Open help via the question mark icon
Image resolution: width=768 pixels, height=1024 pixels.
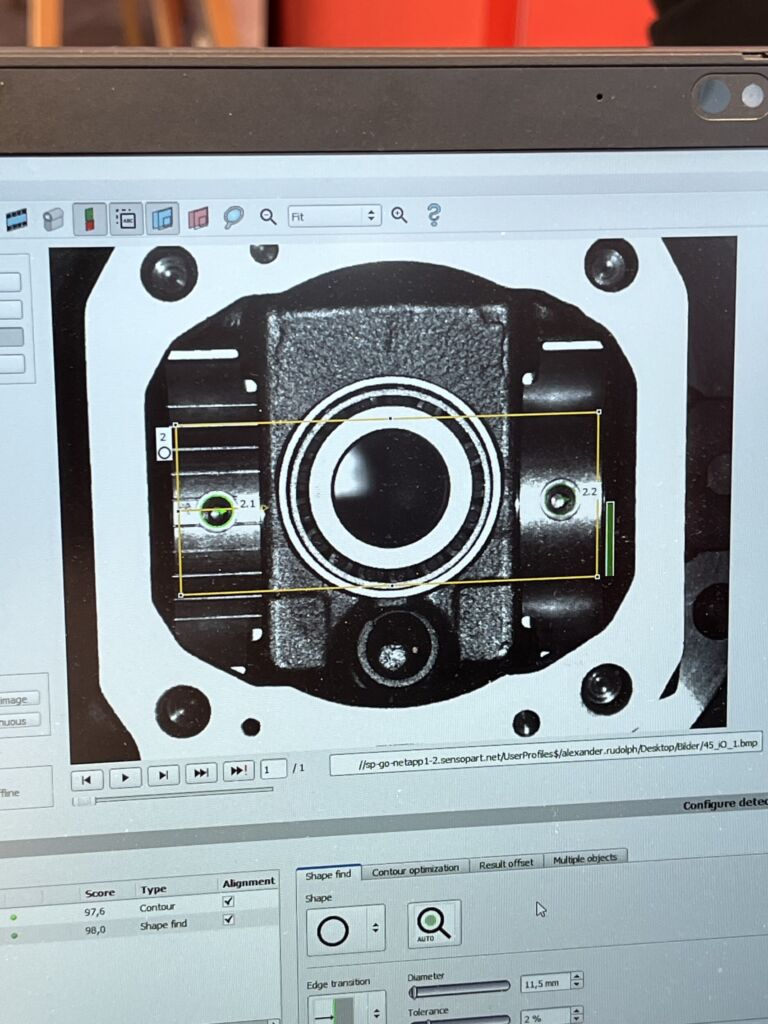pyautogui.click(x=434, y=214)
